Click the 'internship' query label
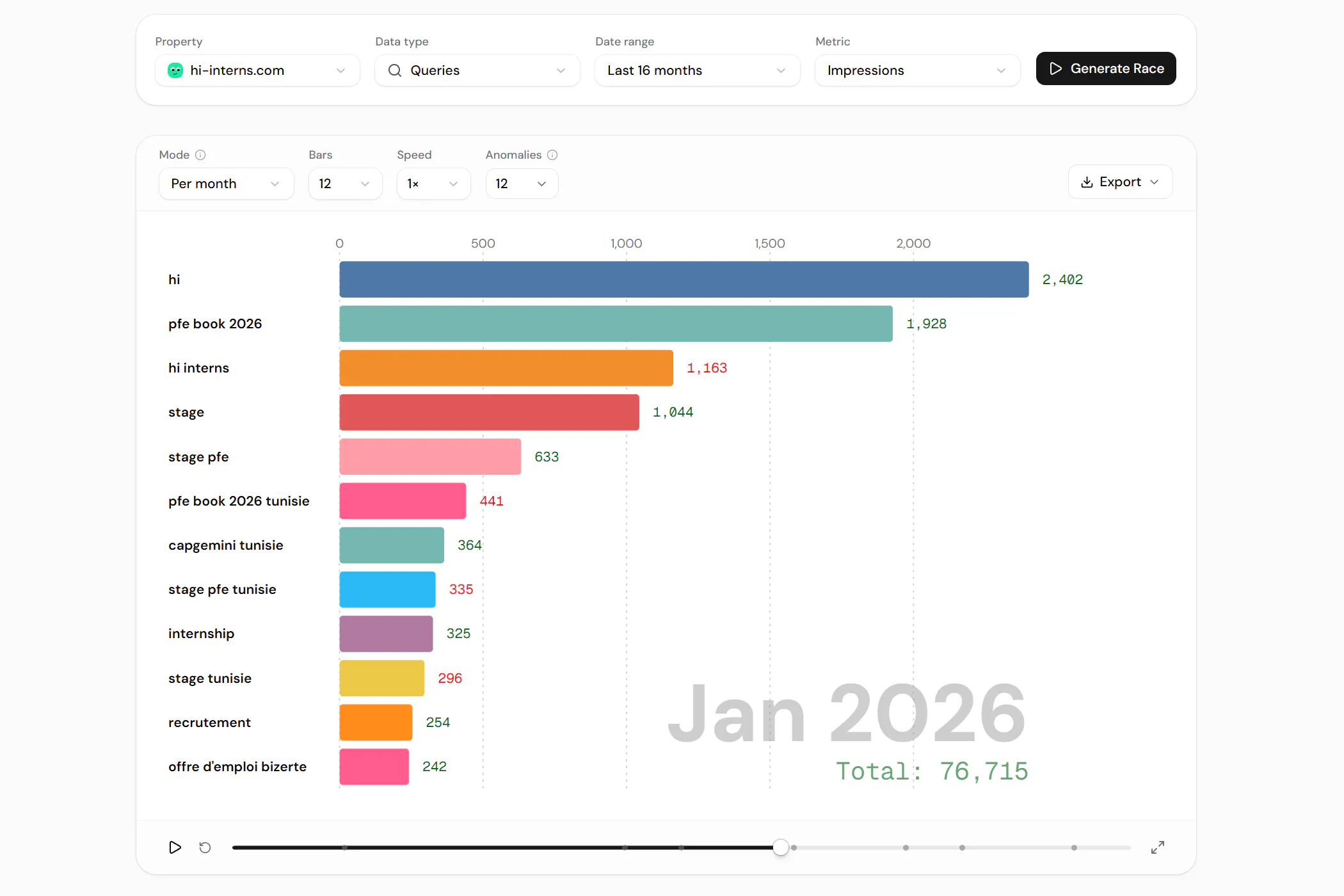The image size is (1344, 896). point(201,634)
